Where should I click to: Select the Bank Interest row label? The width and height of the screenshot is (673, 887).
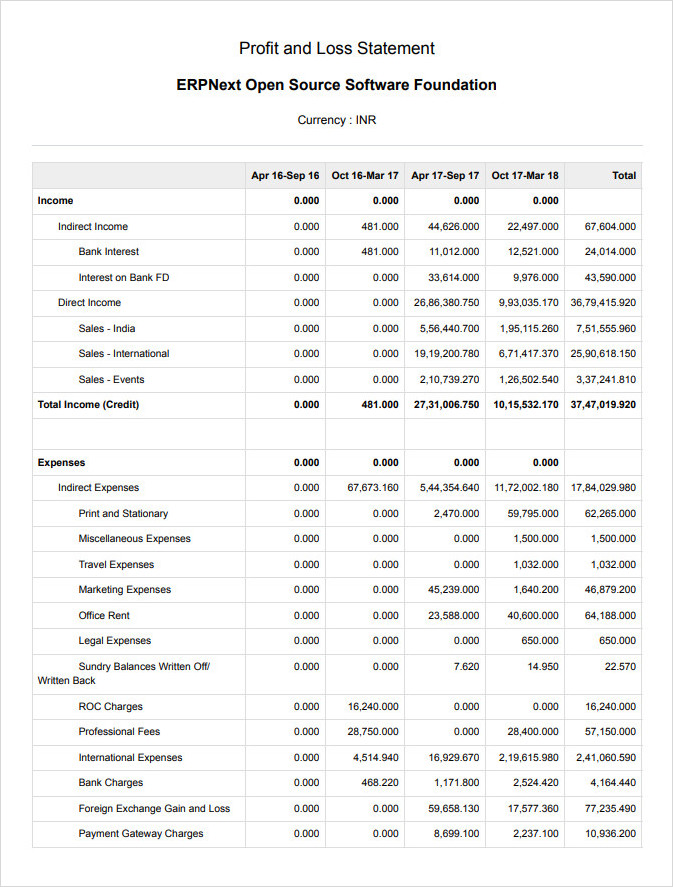109,252
